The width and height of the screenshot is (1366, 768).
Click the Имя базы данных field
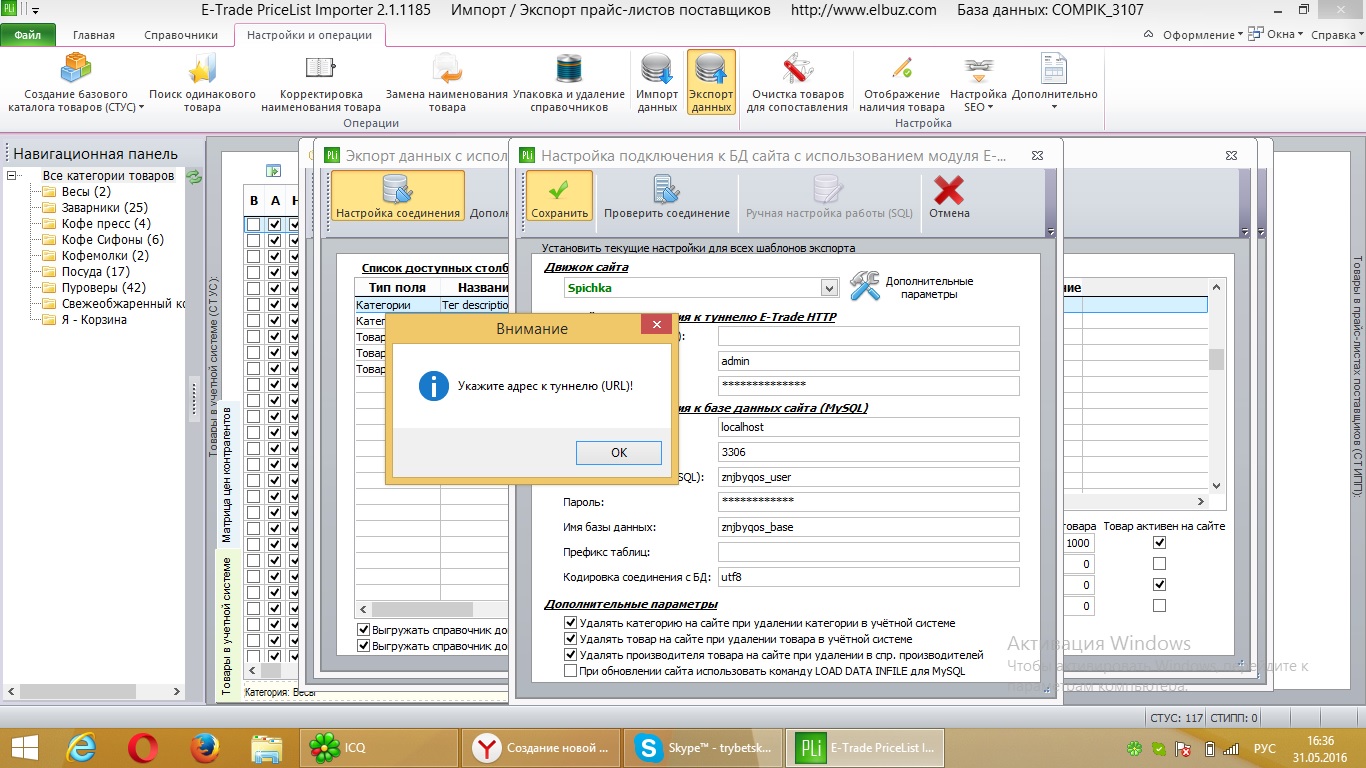pos(868,527)
